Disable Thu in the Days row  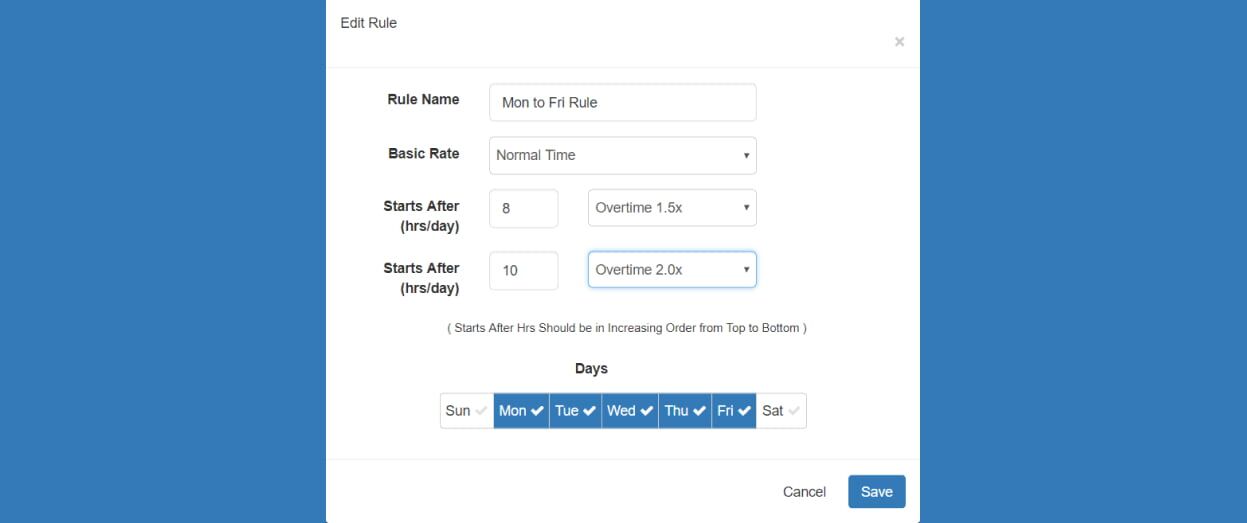(x=685, y=411)
